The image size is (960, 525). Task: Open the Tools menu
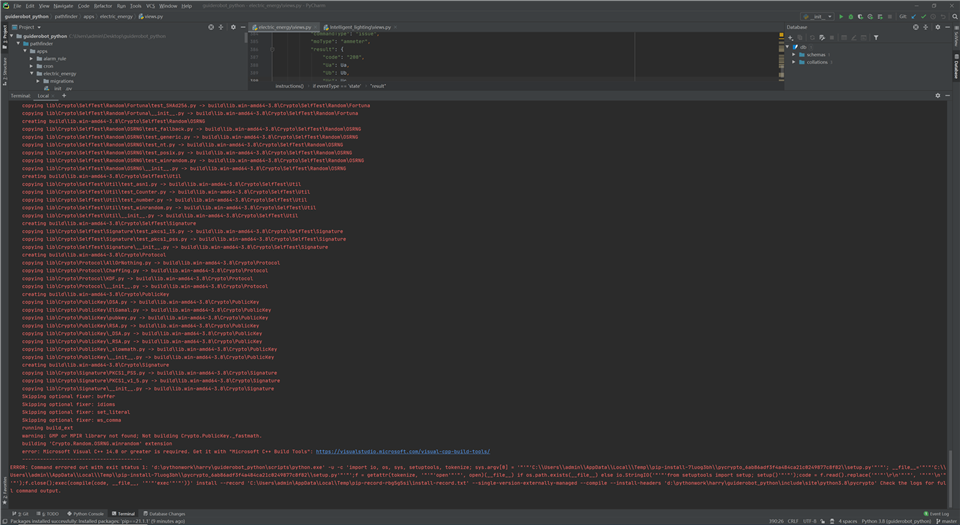pyautogui.click(x=135, y=6)
